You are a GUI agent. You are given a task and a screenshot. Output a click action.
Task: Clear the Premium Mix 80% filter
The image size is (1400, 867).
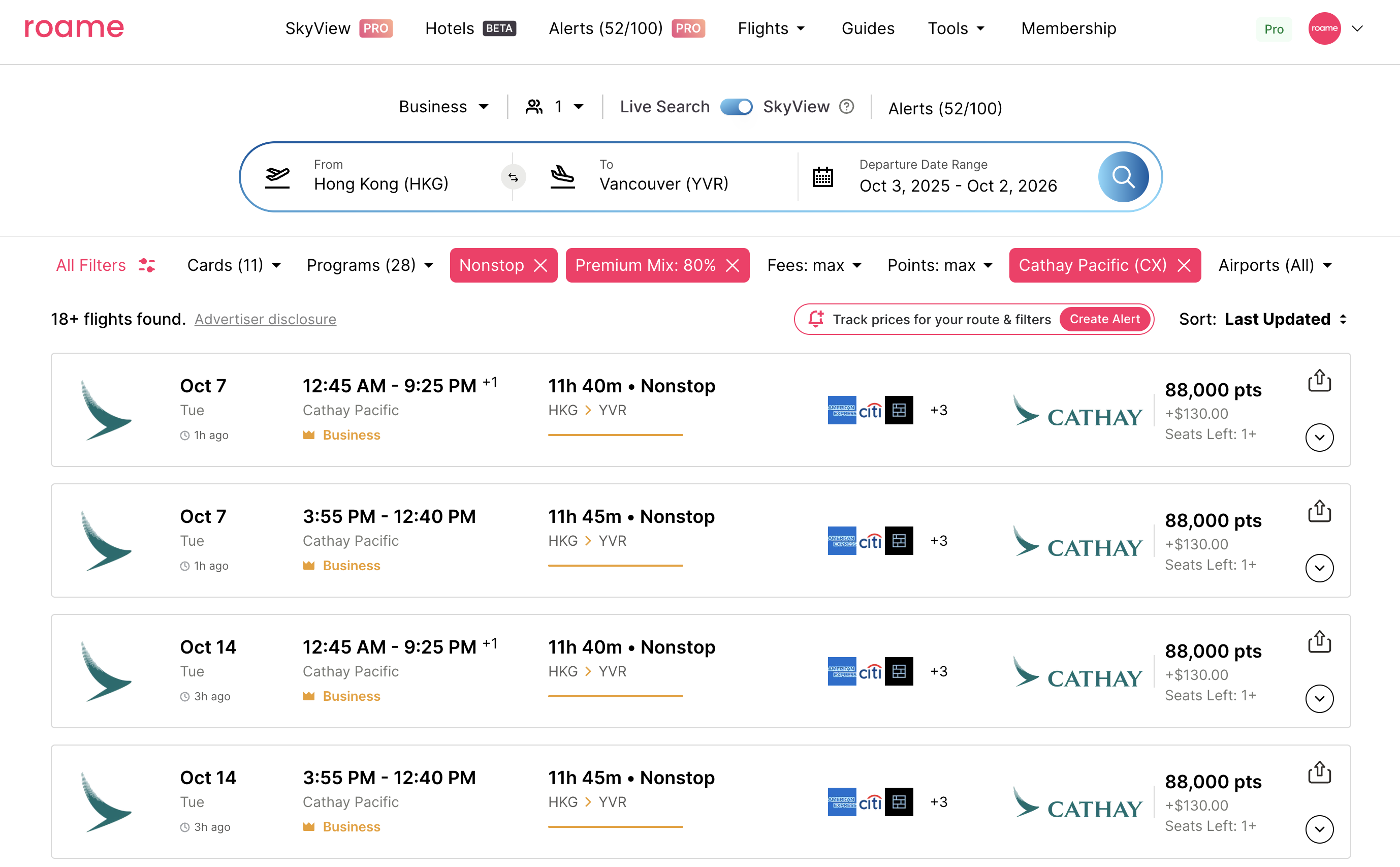733,265
